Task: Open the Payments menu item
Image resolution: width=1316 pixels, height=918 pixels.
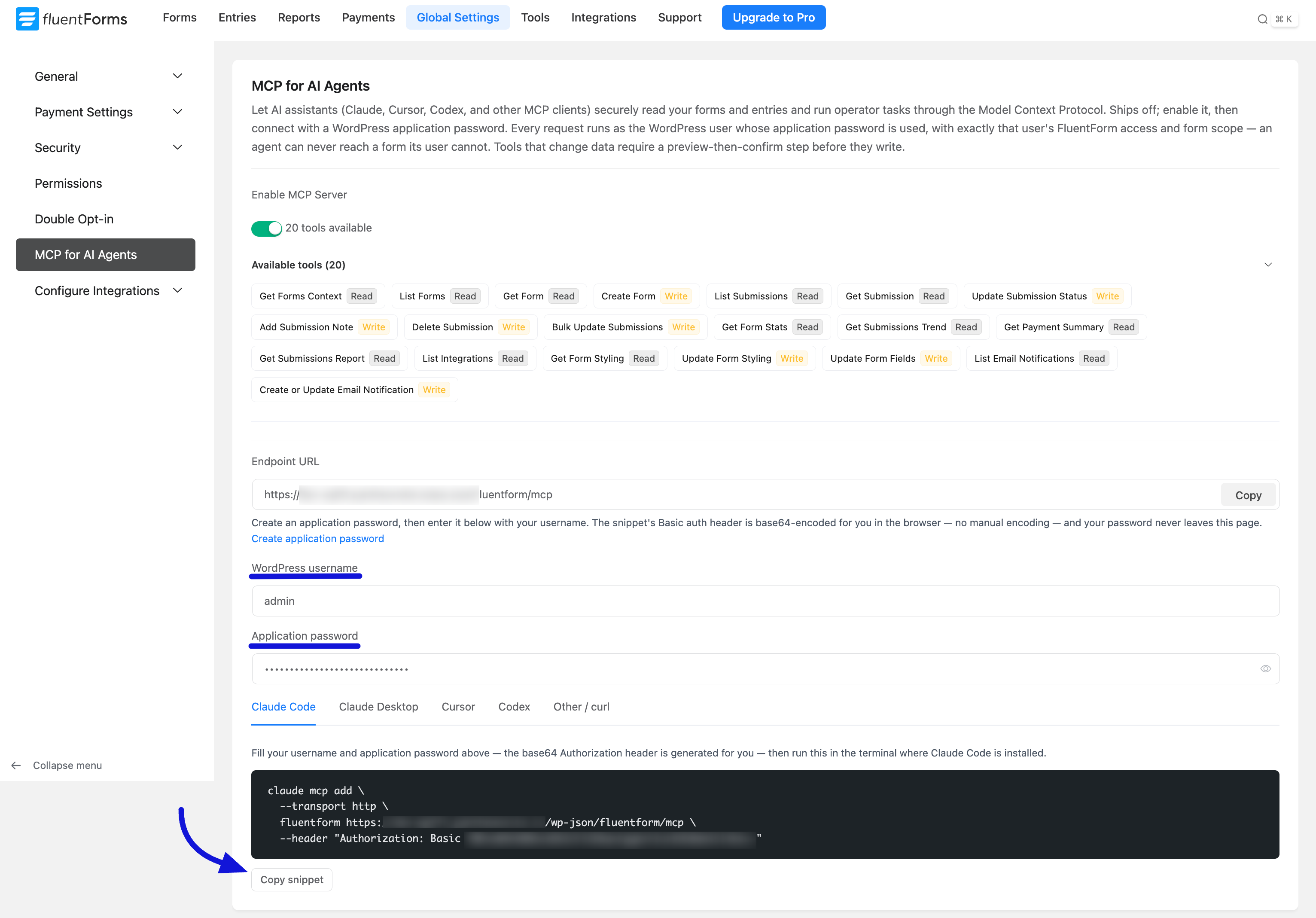Action: tap(368, 18)
